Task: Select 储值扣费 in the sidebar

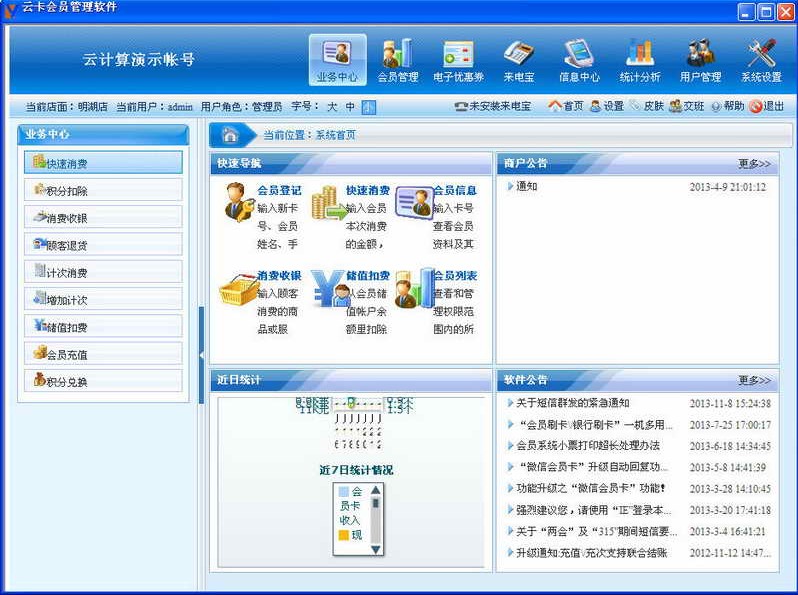Action: pos(103,326)
